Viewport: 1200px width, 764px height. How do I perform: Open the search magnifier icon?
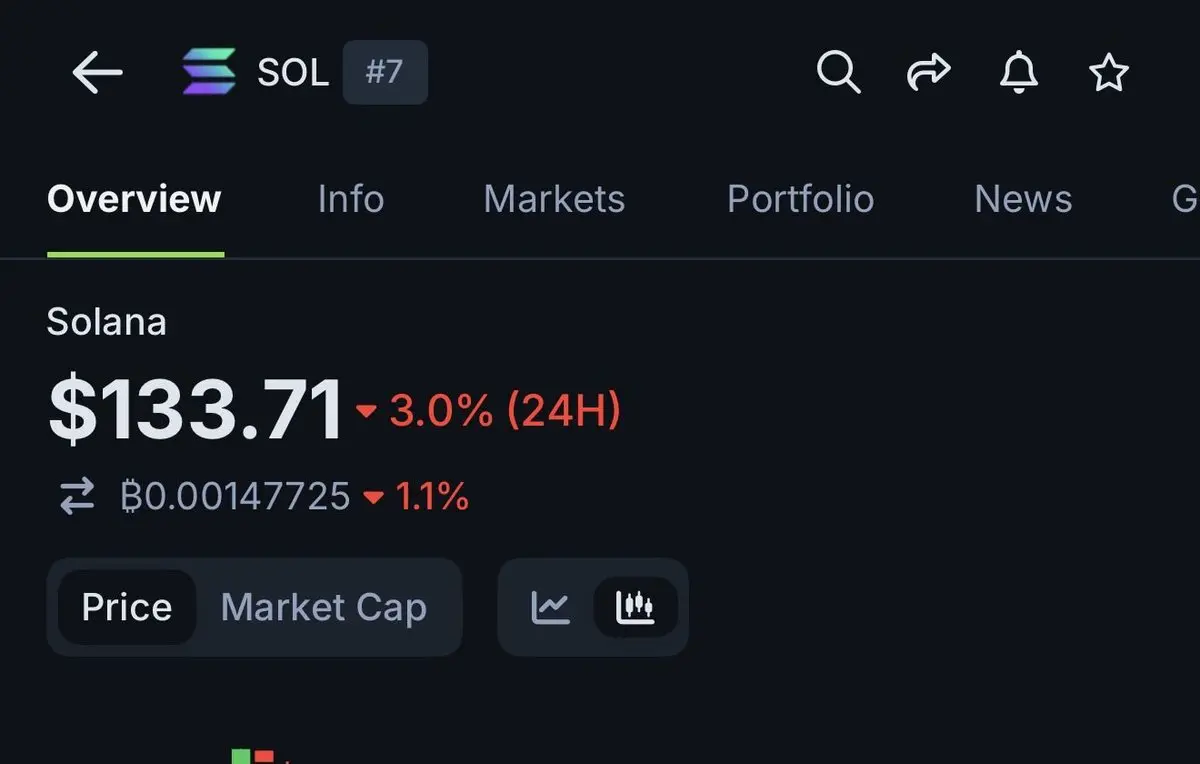(838, 72)
